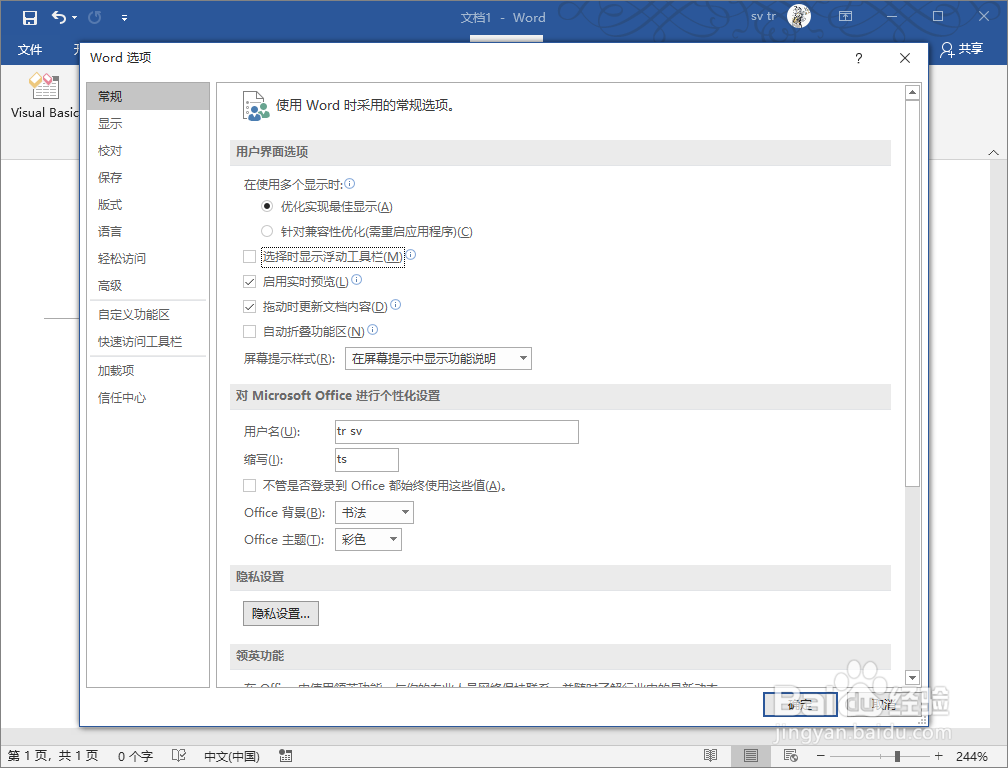Click info icon beside 启用实时预览
Screen dimensions: 1008x768
pos(357,280)
